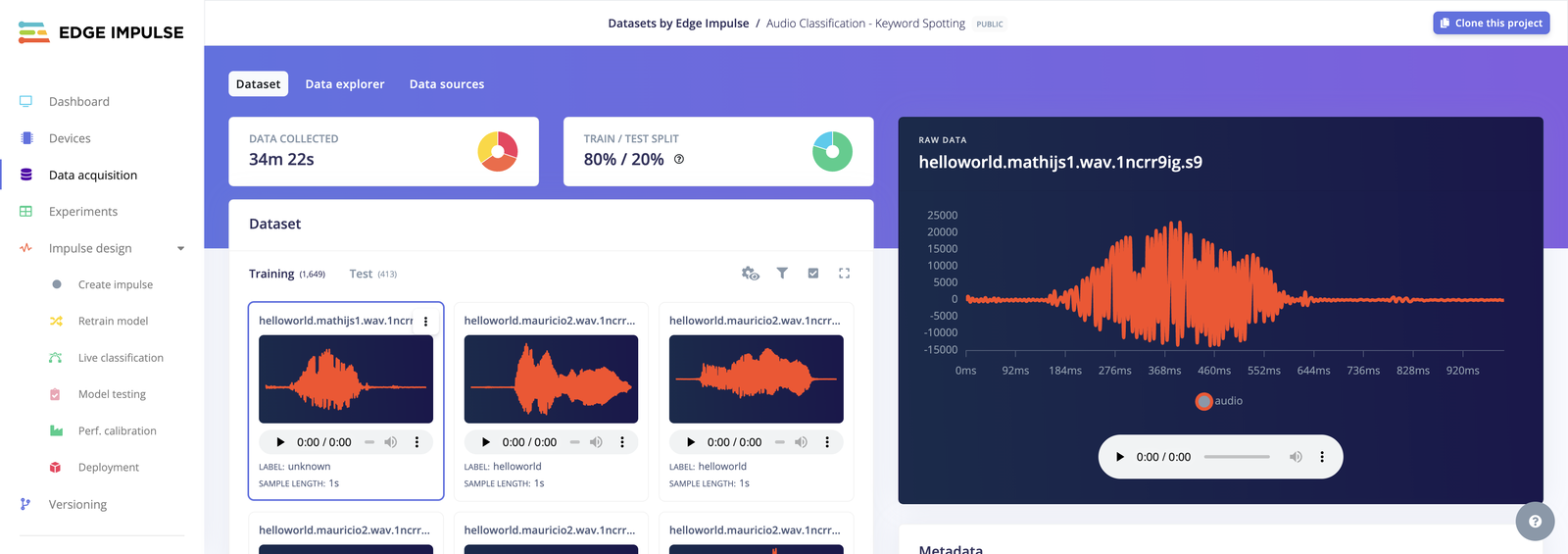Click helloworld.mathijs1 player seek bar
The width and height of the screenshot is (1568, 554).
[369, 442]
